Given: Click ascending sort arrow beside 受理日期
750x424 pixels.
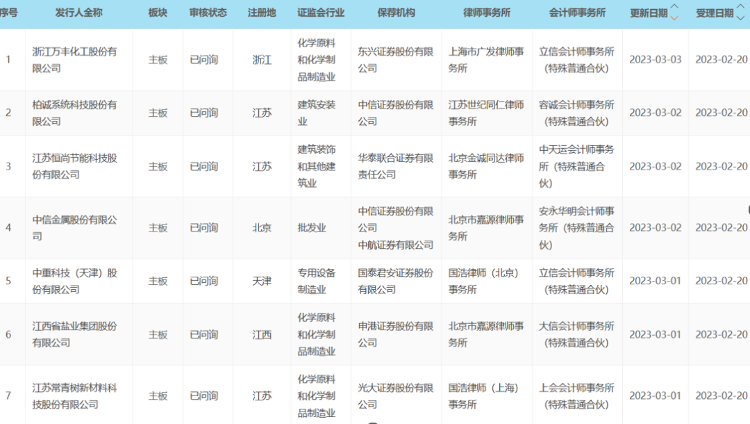Looking at the screenshot, I should (x=743, y=7).
